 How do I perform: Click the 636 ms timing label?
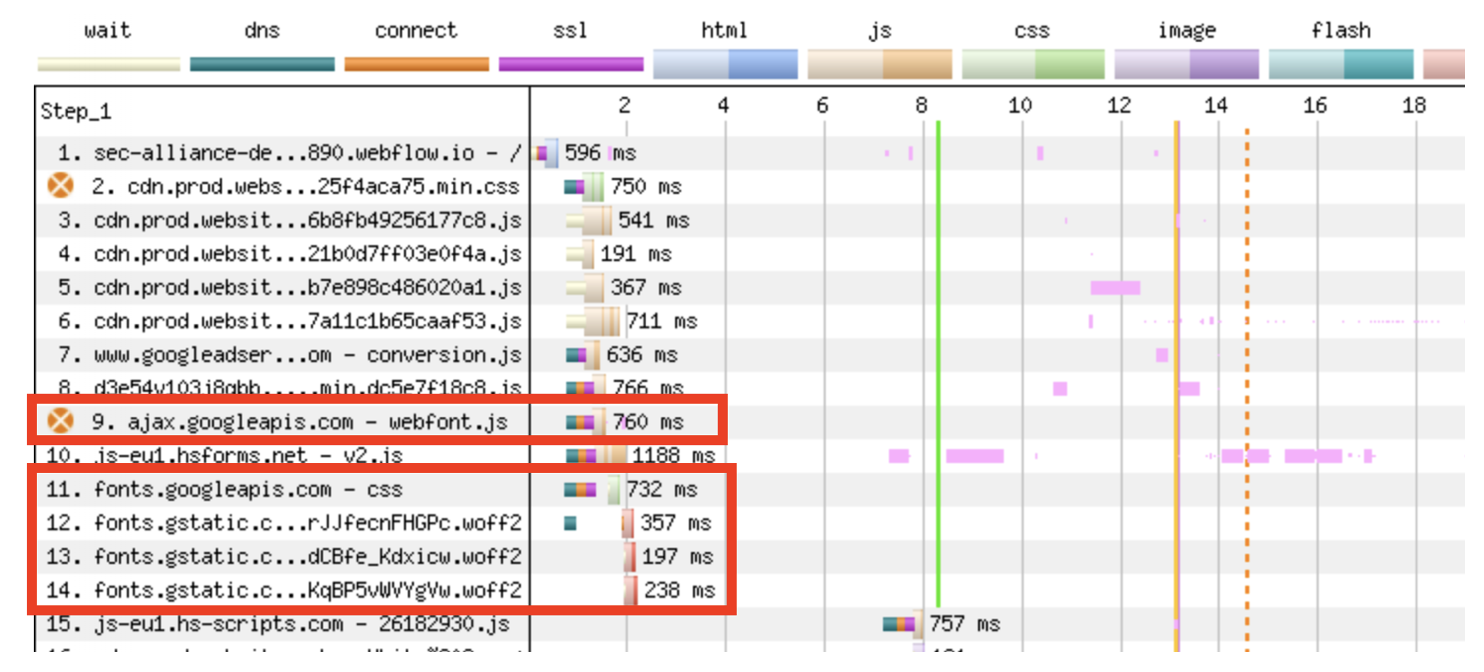click(642, 355)
